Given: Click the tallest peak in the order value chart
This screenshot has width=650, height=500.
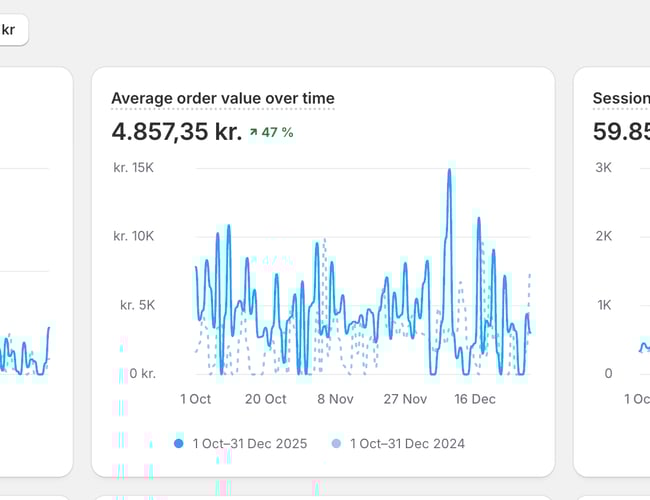Looking at the screenshot, I should coord(449,171).
